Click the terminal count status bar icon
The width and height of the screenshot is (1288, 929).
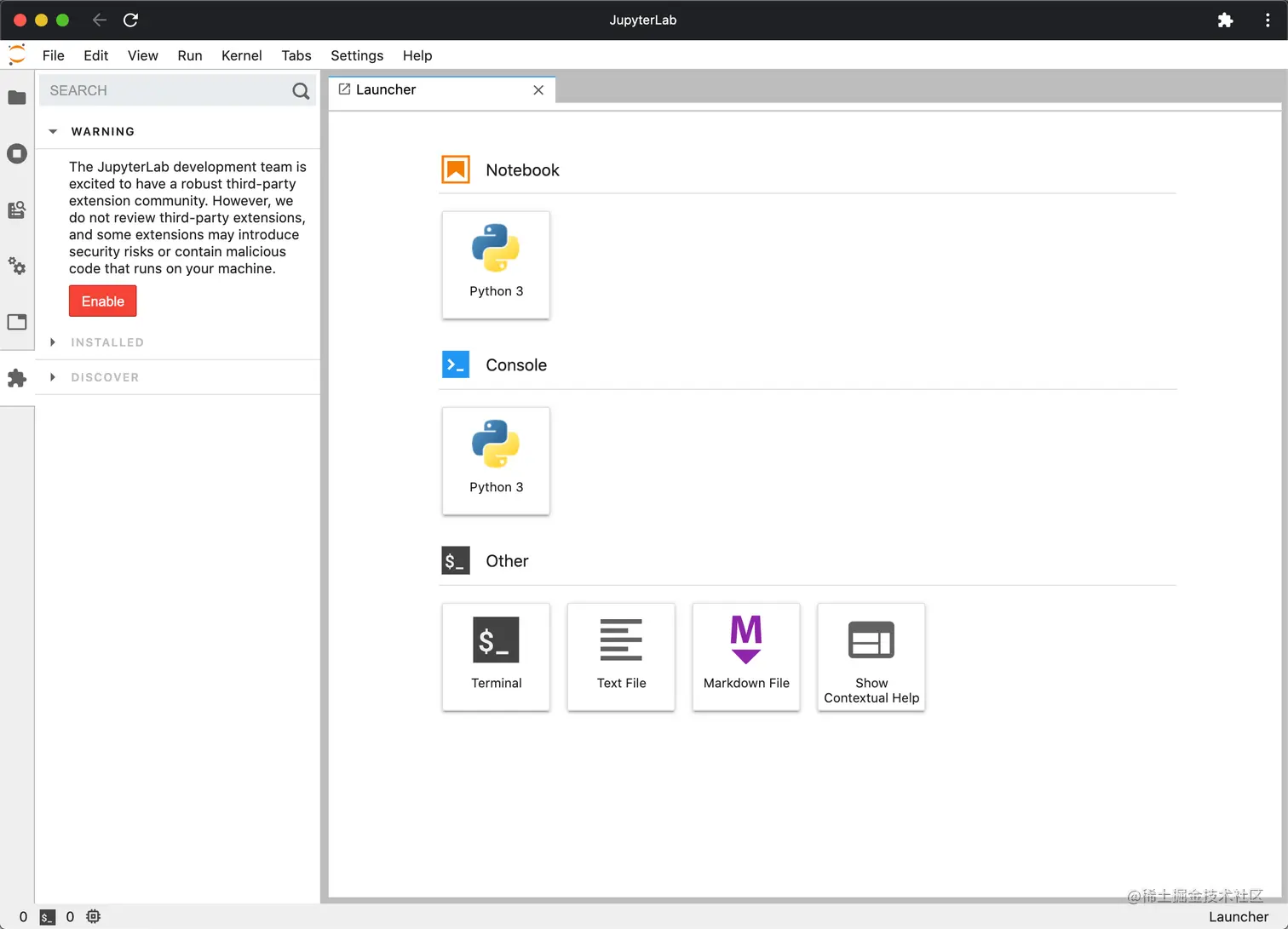click(x=48, y=917)
